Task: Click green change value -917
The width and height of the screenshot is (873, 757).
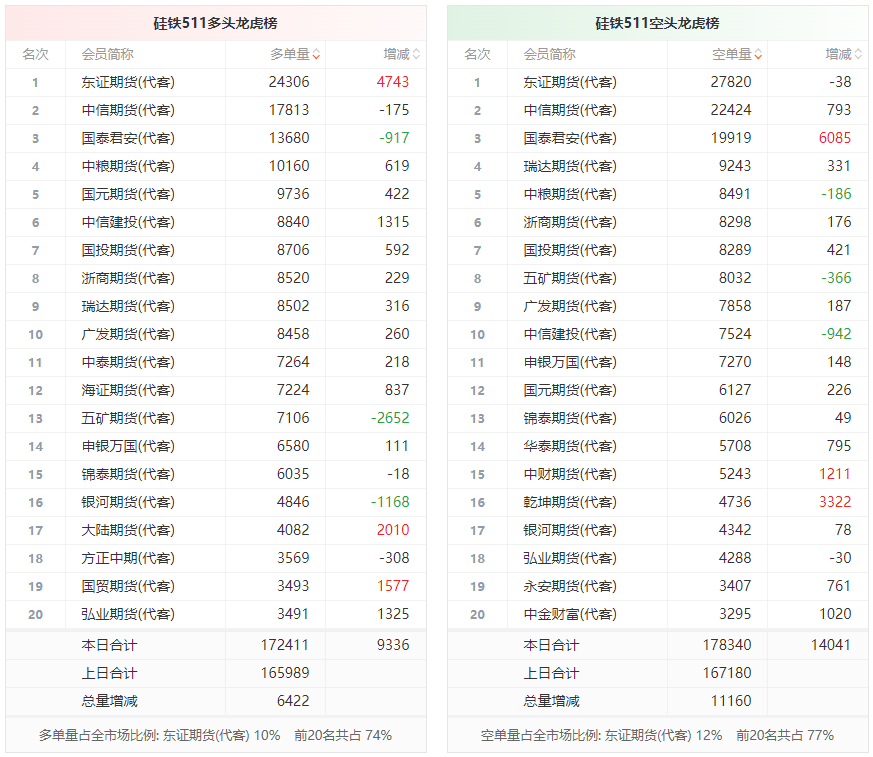Action: coord(394,138)
